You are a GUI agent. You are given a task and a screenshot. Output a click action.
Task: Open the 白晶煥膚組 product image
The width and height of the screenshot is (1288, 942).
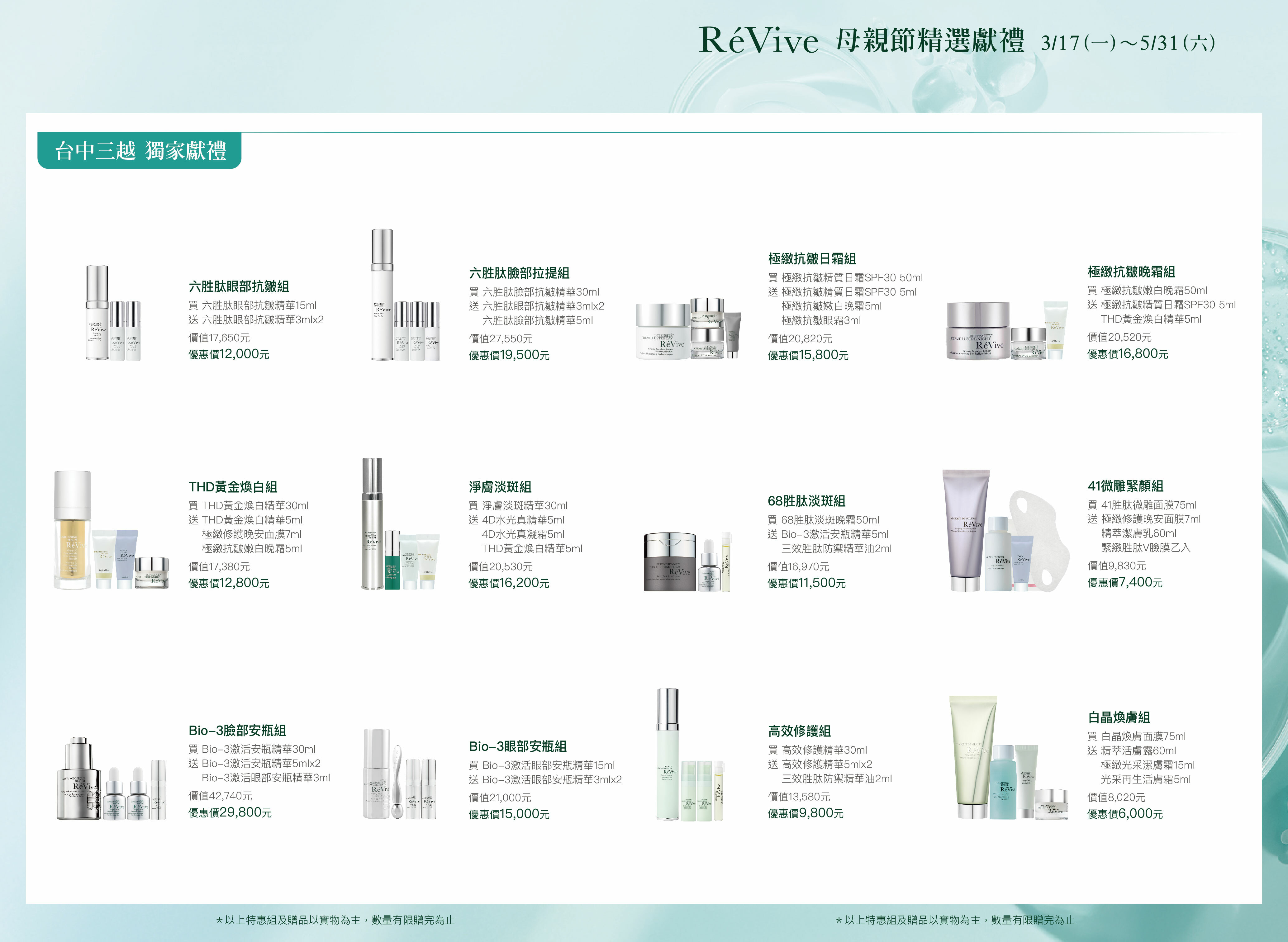[x=1009, y=757]
